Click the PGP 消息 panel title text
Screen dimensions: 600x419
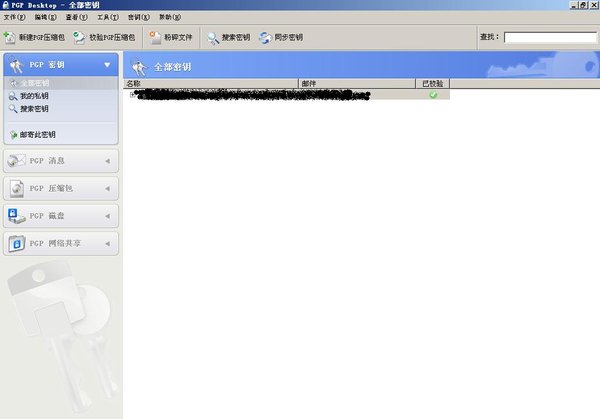(47, 161)
